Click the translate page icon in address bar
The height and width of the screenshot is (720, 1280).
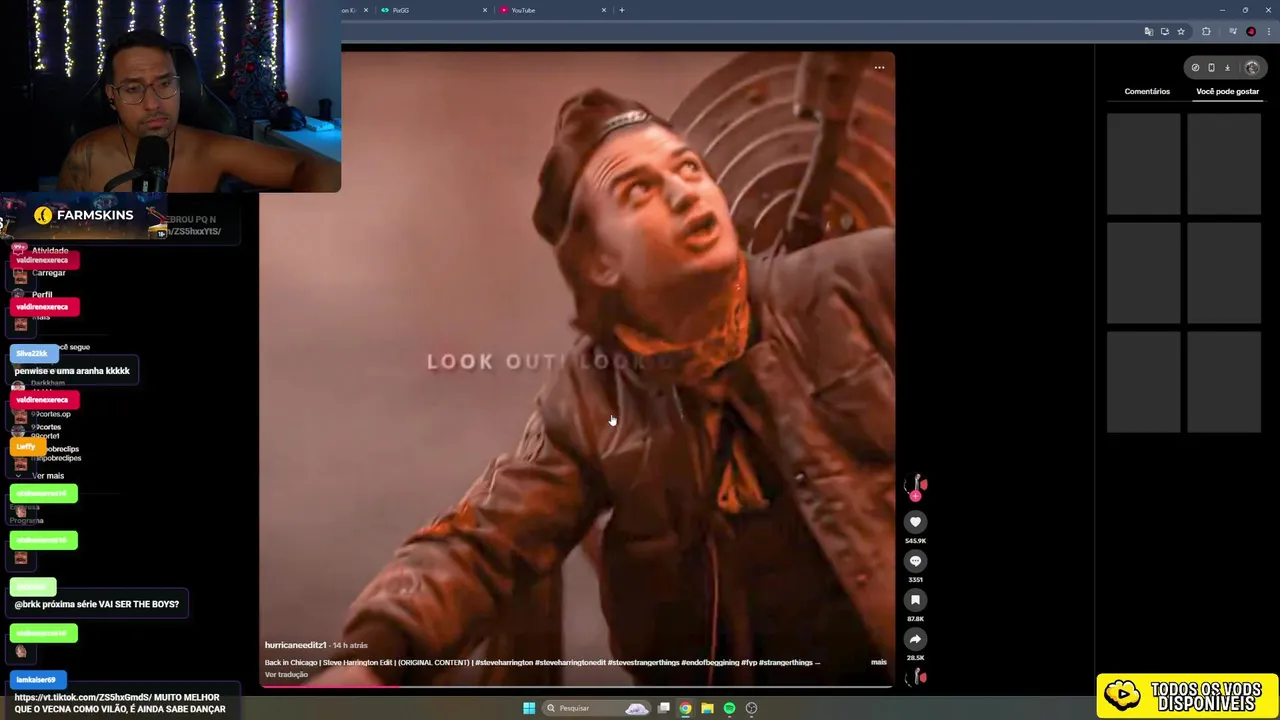1149,32
